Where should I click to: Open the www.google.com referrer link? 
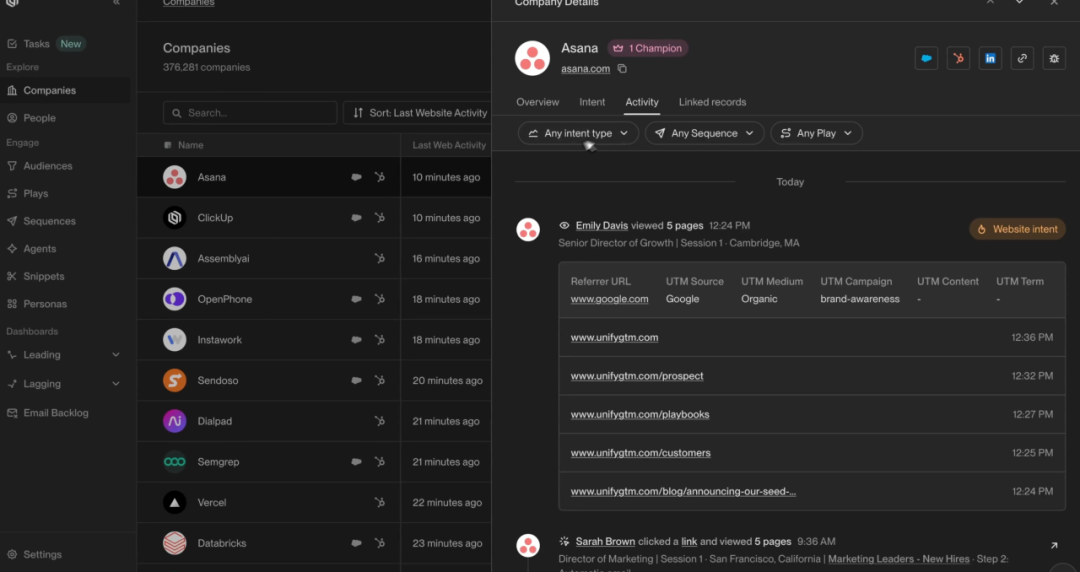(610, 299)
